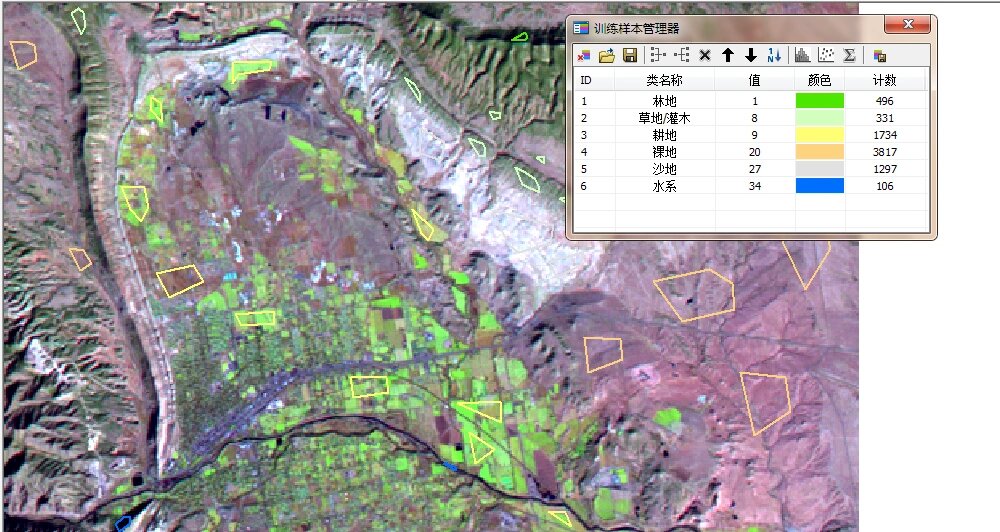Screen dimensions: 1000x532
Task: Click the 值 column header
Action: point(754,80)
